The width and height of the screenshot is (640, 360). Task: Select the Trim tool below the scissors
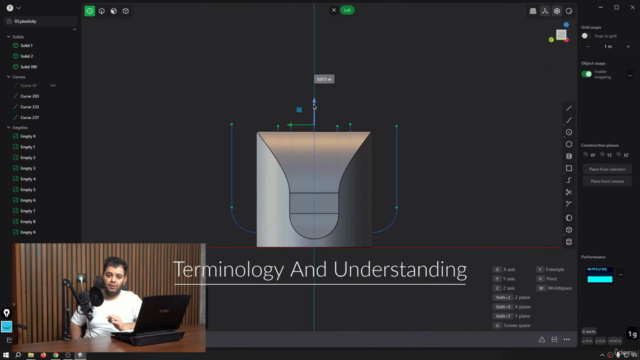(x=569, y=204)
